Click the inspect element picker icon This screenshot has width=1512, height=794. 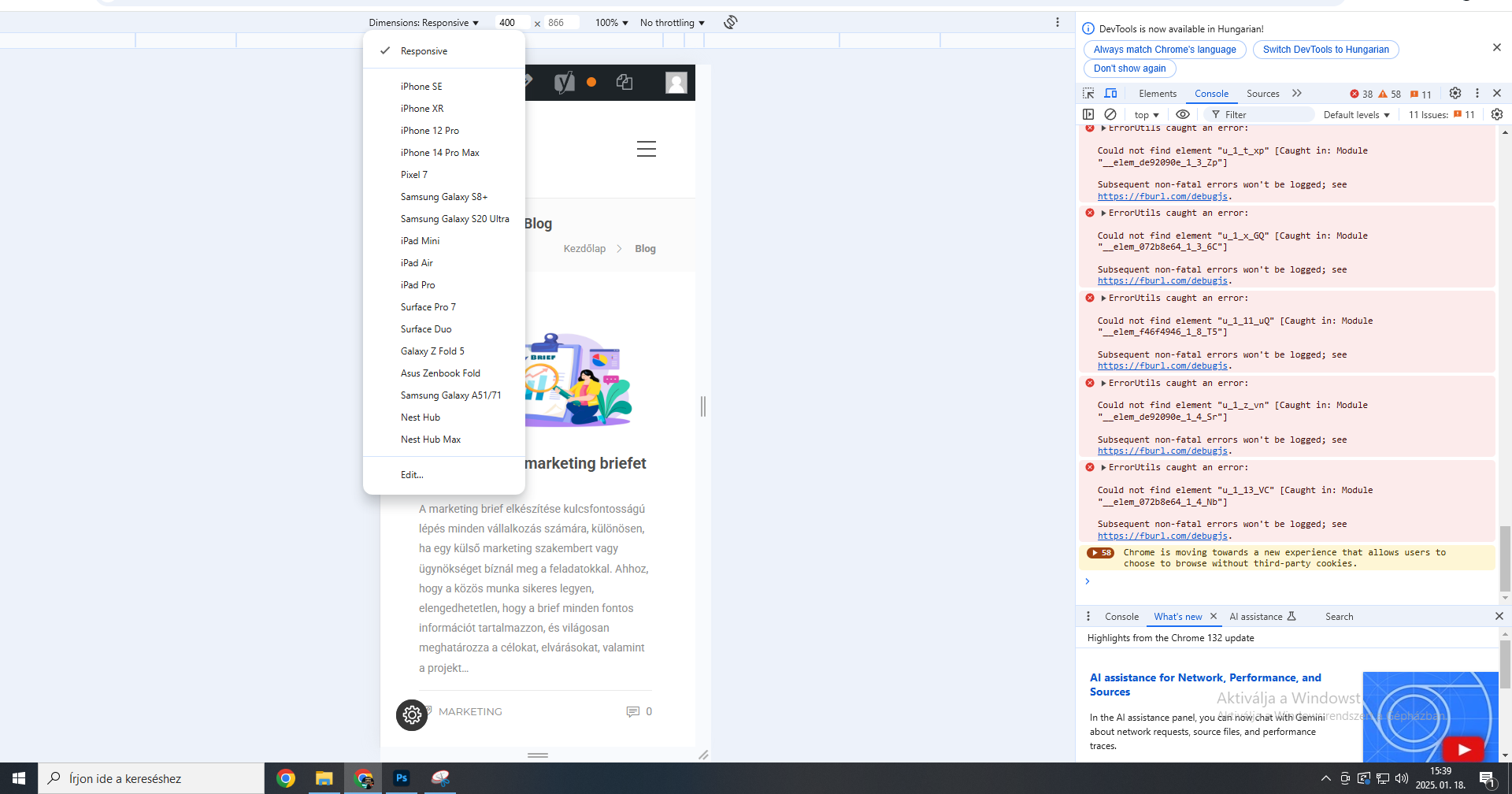(1088, 93)
